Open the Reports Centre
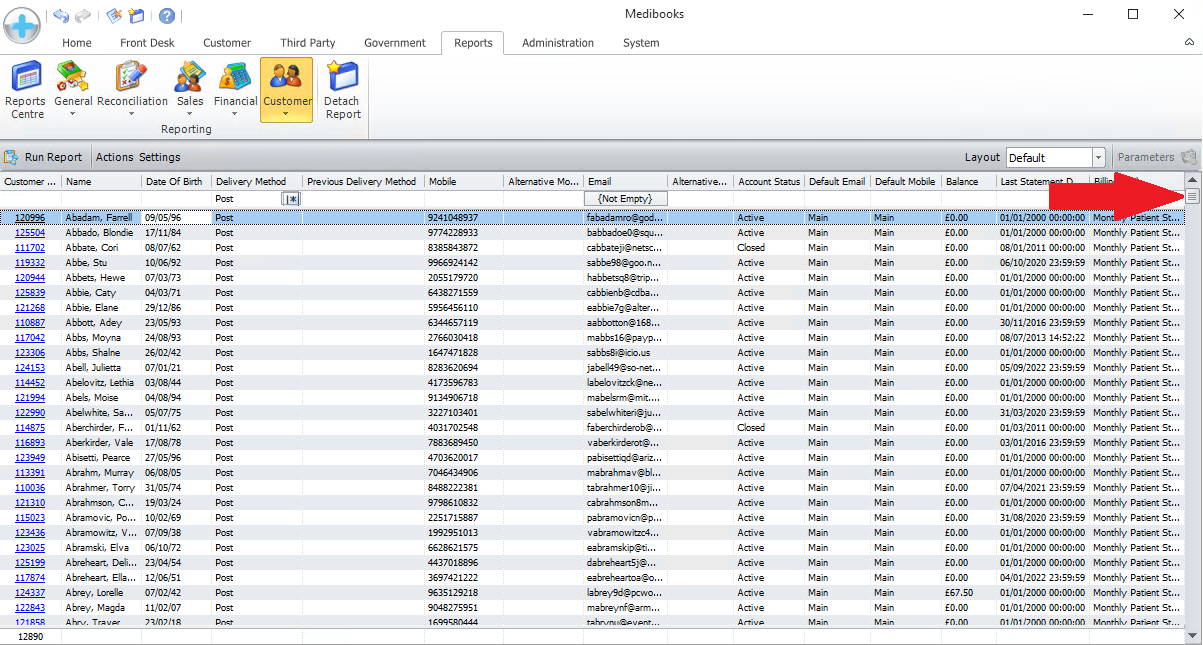Screen dimensions: 1203x645 (x=25, y=89)
